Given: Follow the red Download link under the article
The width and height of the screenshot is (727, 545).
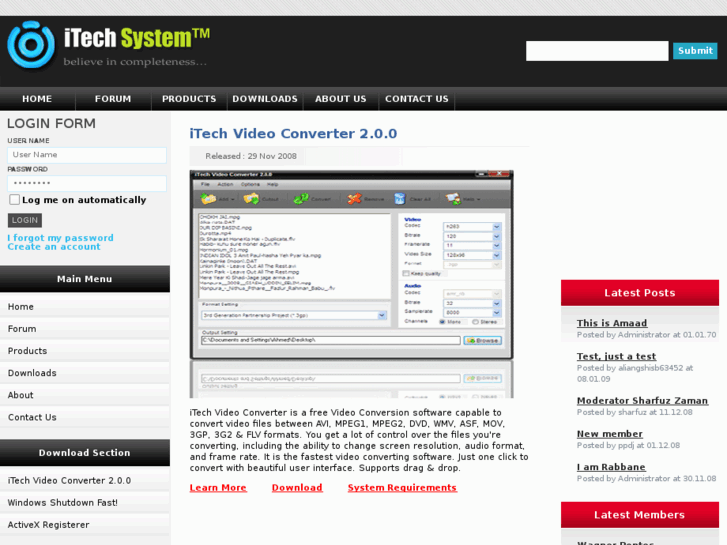Looking at the screenshot, I should [x=297, y=488].
